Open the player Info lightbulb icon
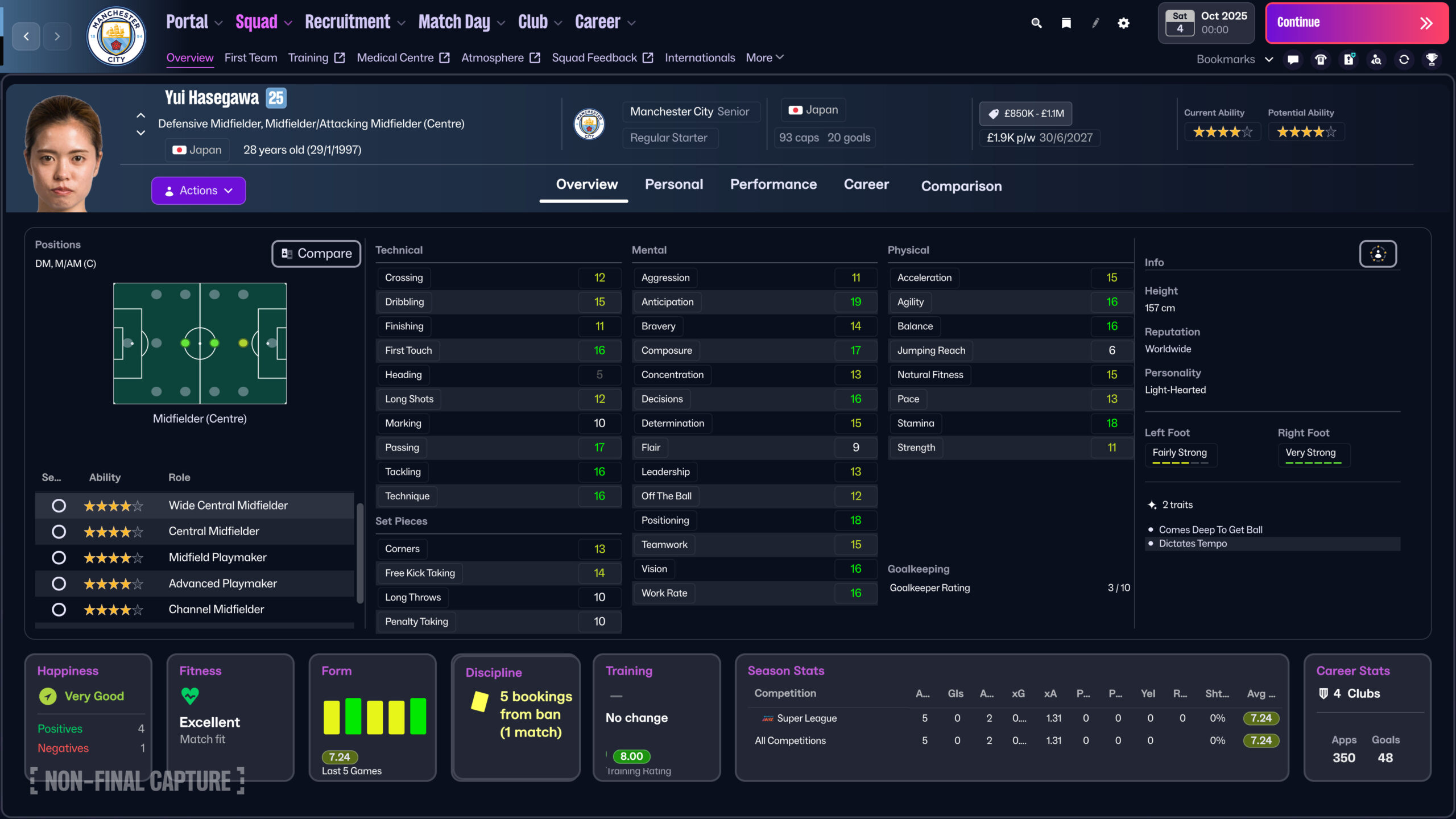The width and height of the screenshot is (1456, 819). [x=1378, y=254]
